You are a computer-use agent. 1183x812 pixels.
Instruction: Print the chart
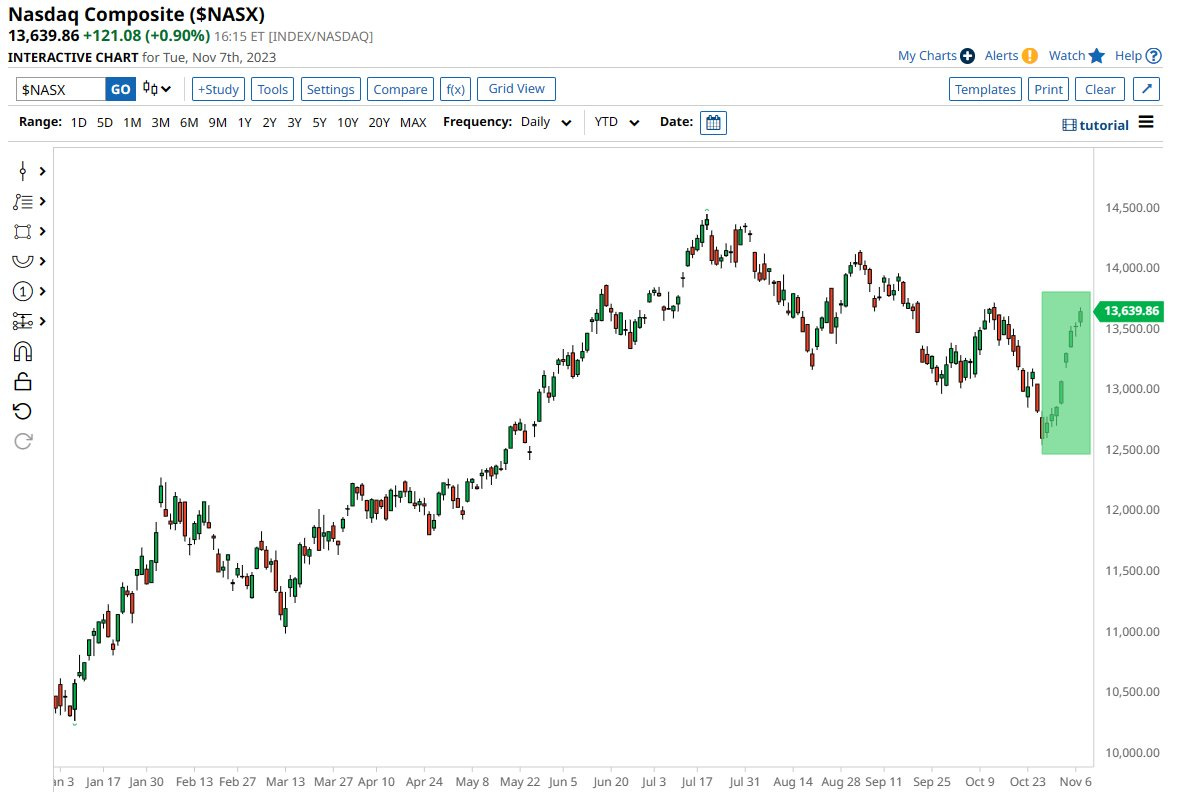coord(1048,89)
